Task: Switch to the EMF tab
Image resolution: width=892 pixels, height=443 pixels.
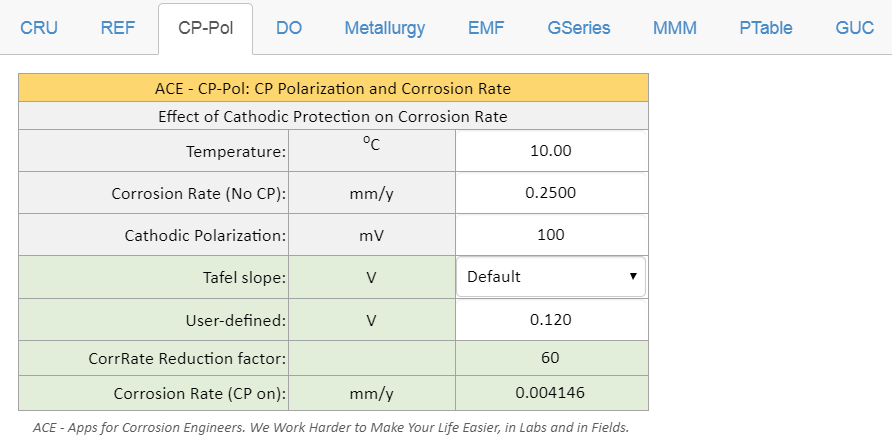Action: 486,28
